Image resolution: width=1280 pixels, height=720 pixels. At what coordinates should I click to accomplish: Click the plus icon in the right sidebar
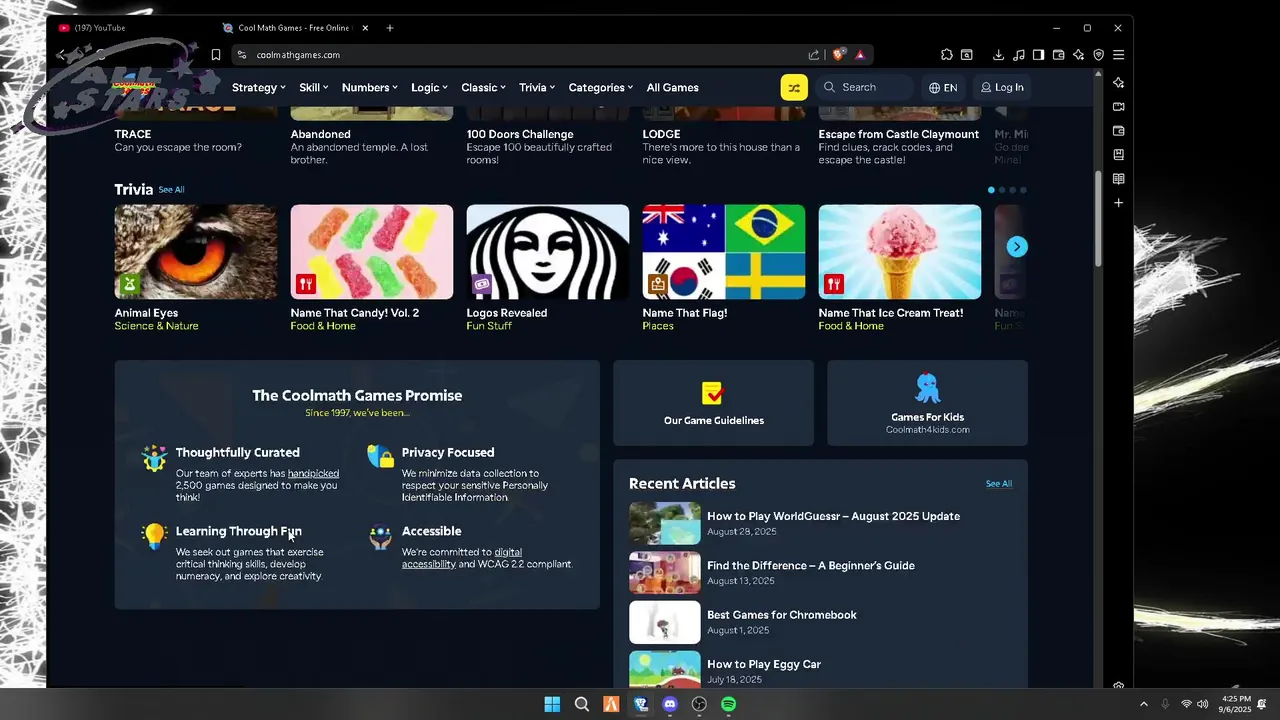(x=1119, y=203)
